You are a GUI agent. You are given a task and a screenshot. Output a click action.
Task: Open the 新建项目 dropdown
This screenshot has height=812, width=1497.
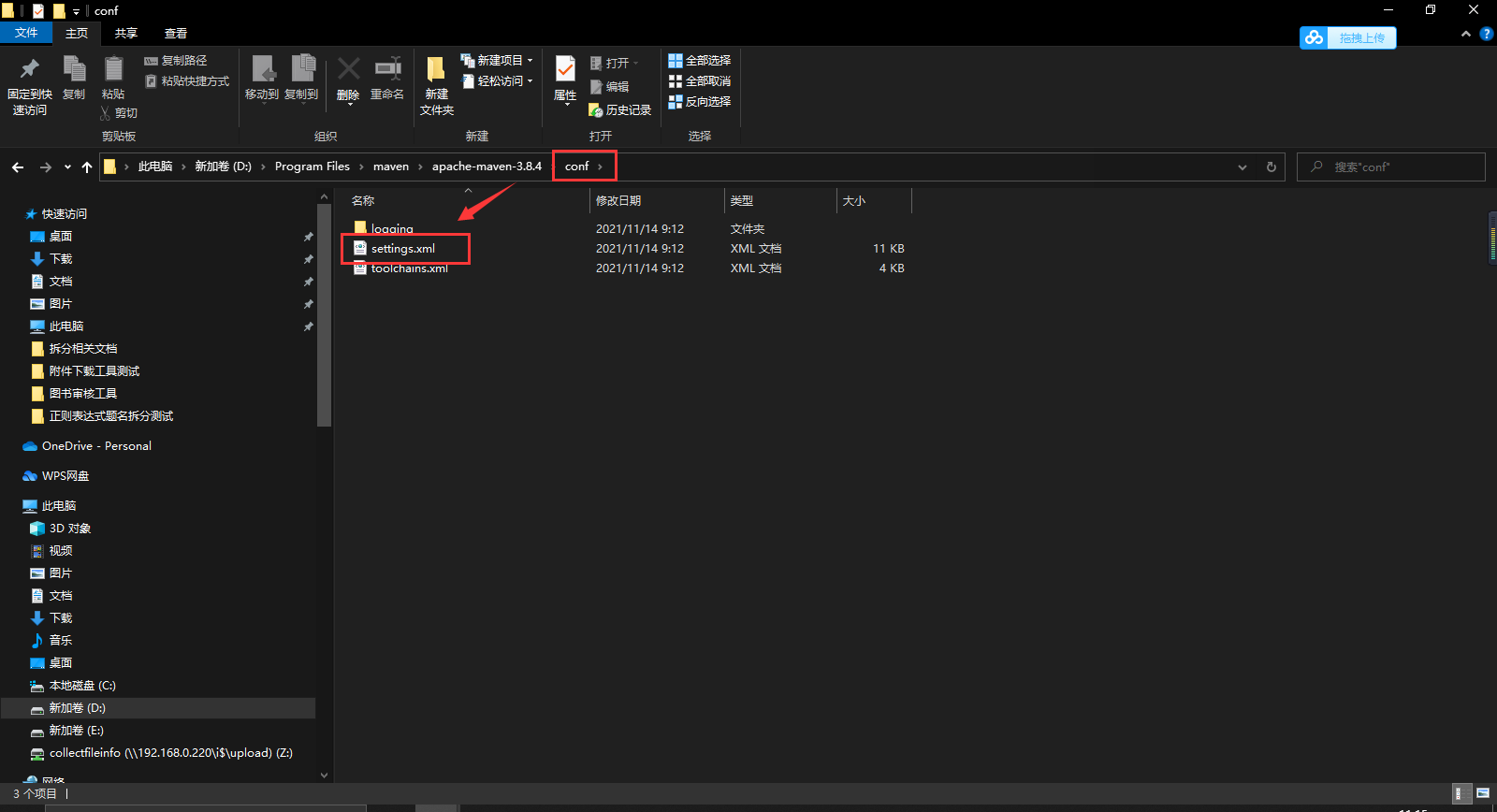[497, 60]
